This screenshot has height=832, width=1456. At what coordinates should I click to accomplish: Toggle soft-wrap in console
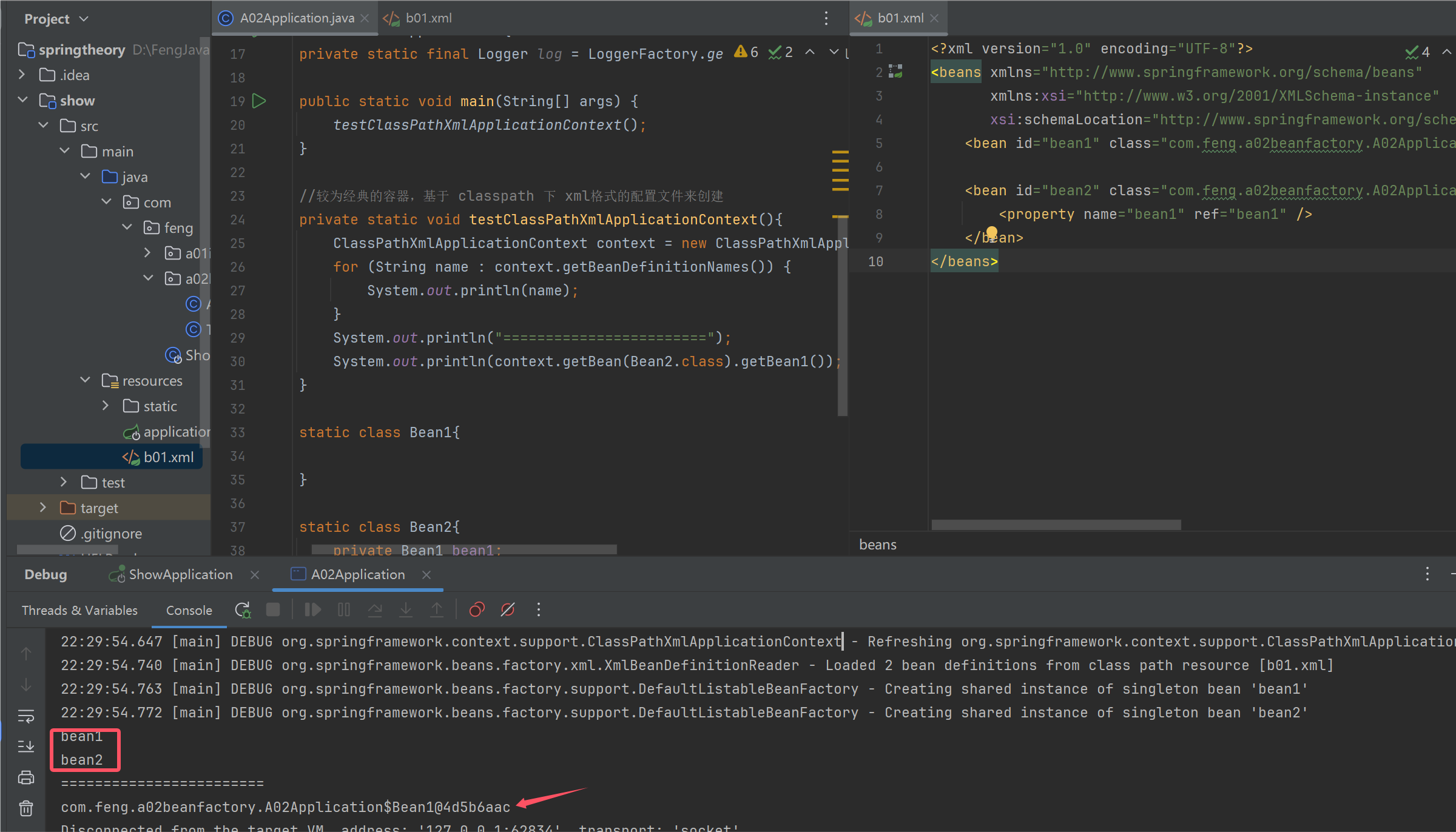pos(26,716)
